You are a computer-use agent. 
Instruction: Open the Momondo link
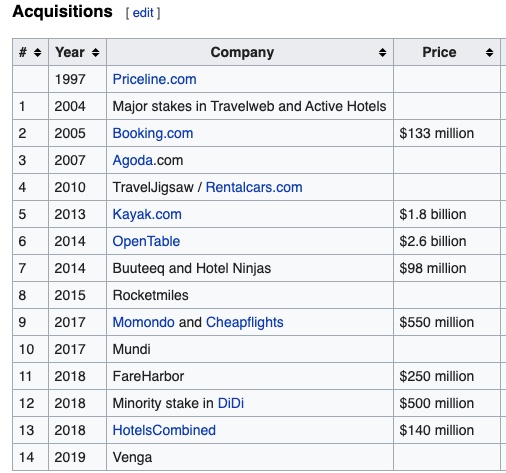tap(143, 322)
